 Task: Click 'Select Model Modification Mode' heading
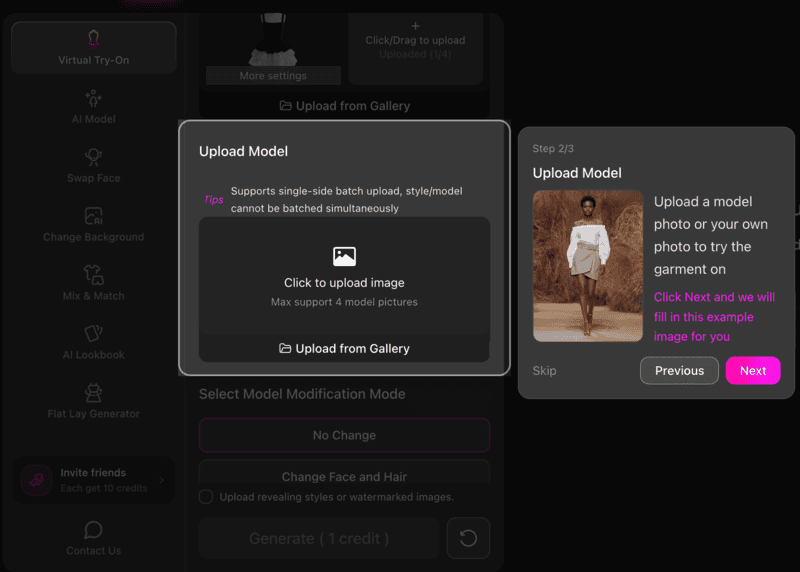coord(302,394)
